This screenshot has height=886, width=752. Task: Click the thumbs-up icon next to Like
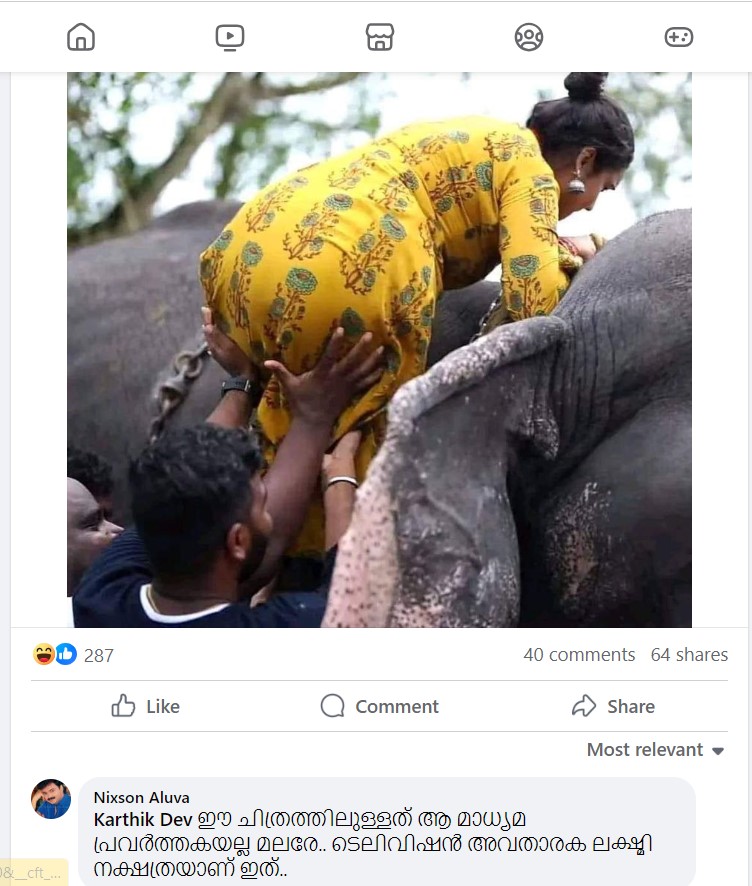(124, 706)
